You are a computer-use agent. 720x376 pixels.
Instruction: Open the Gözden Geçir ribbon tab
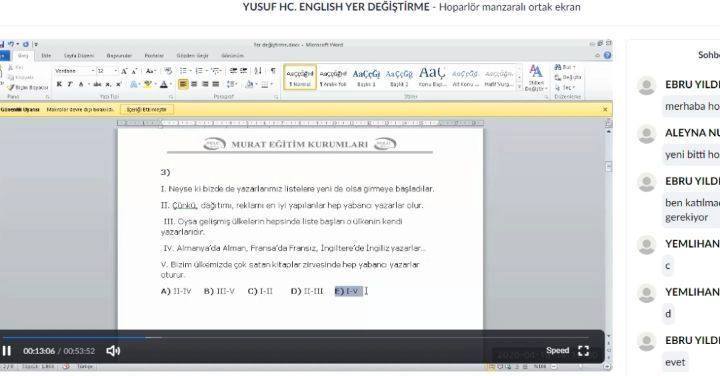pos(192,56)
